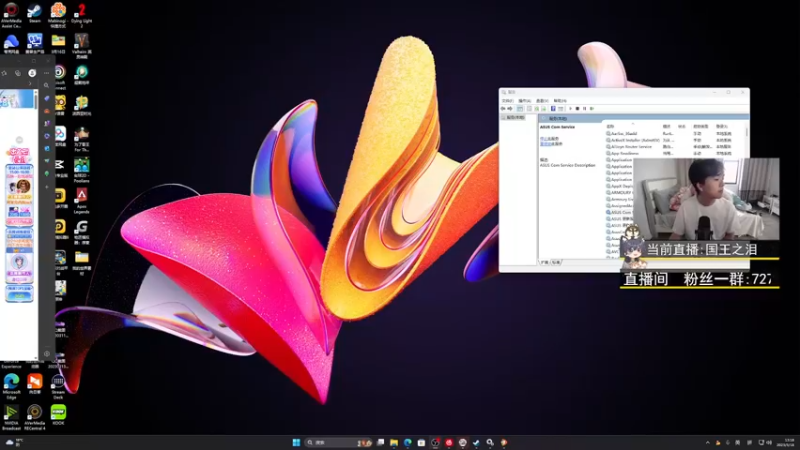Viewport: 800px width, 450px height.
Task: Open Steam from the taskbar
Action: pyautogui.click(x=476, y=442)
